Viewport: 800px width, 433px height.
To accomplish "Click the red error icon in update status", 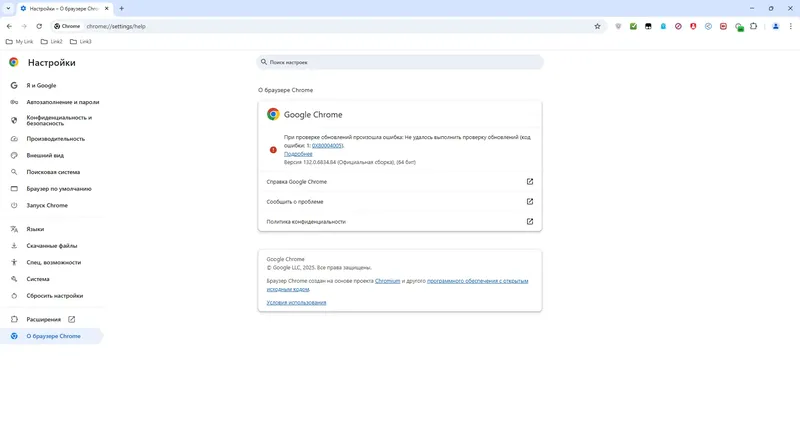I will coord(273,150).
